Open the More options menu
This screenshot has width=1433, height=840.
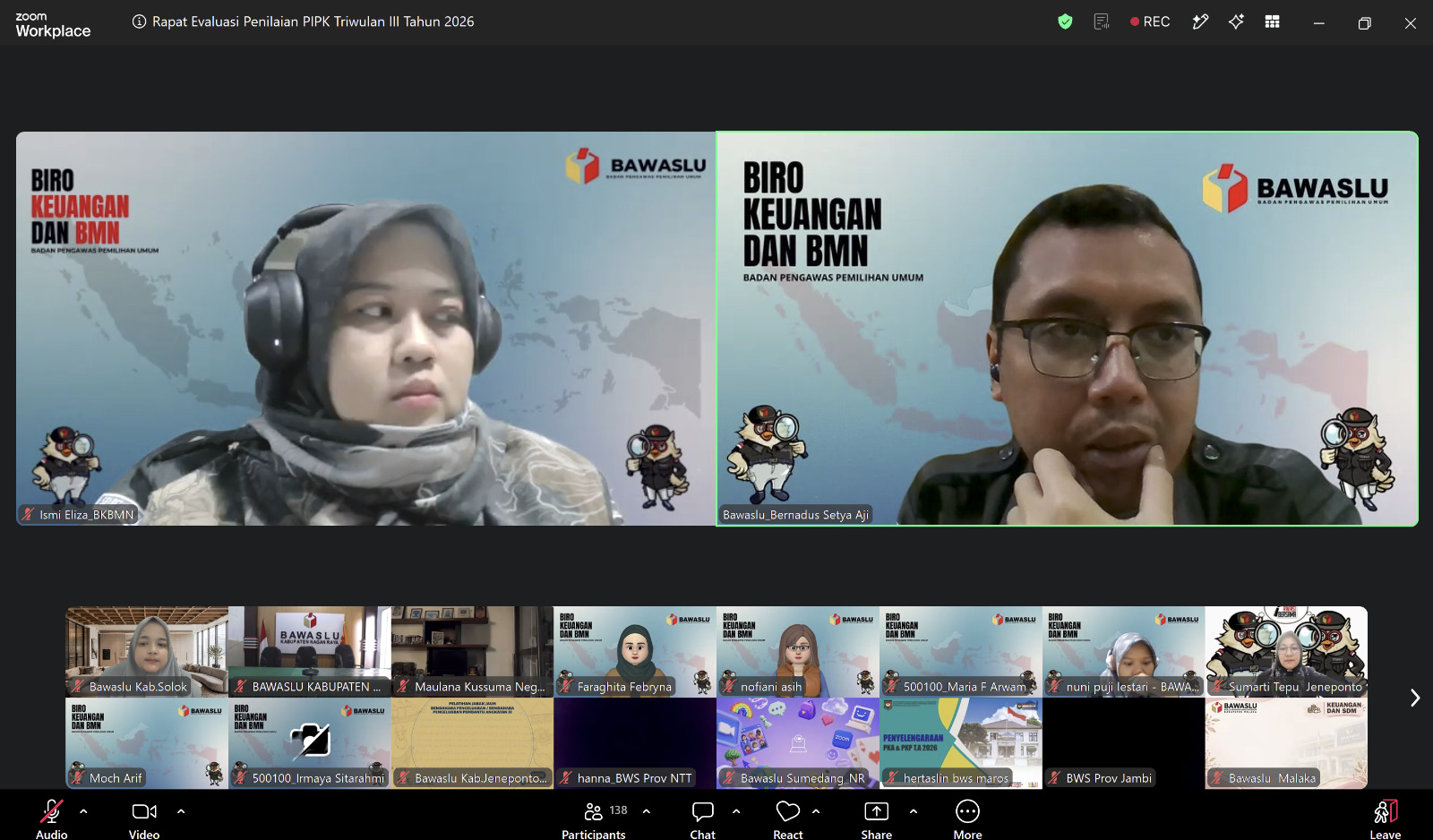[x=968, y=819]
